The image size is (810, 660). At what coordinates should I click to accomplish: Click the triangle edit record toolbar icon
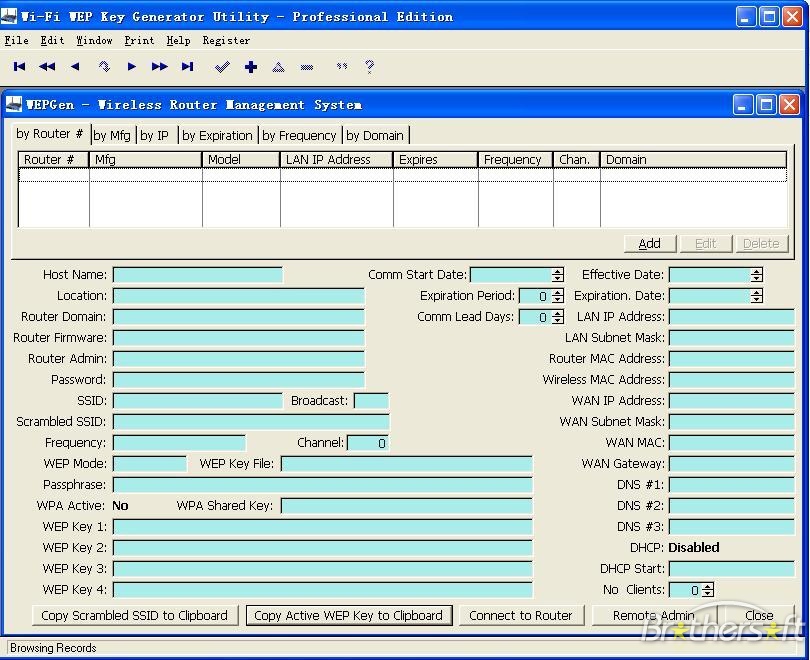[x=278, y=67]
